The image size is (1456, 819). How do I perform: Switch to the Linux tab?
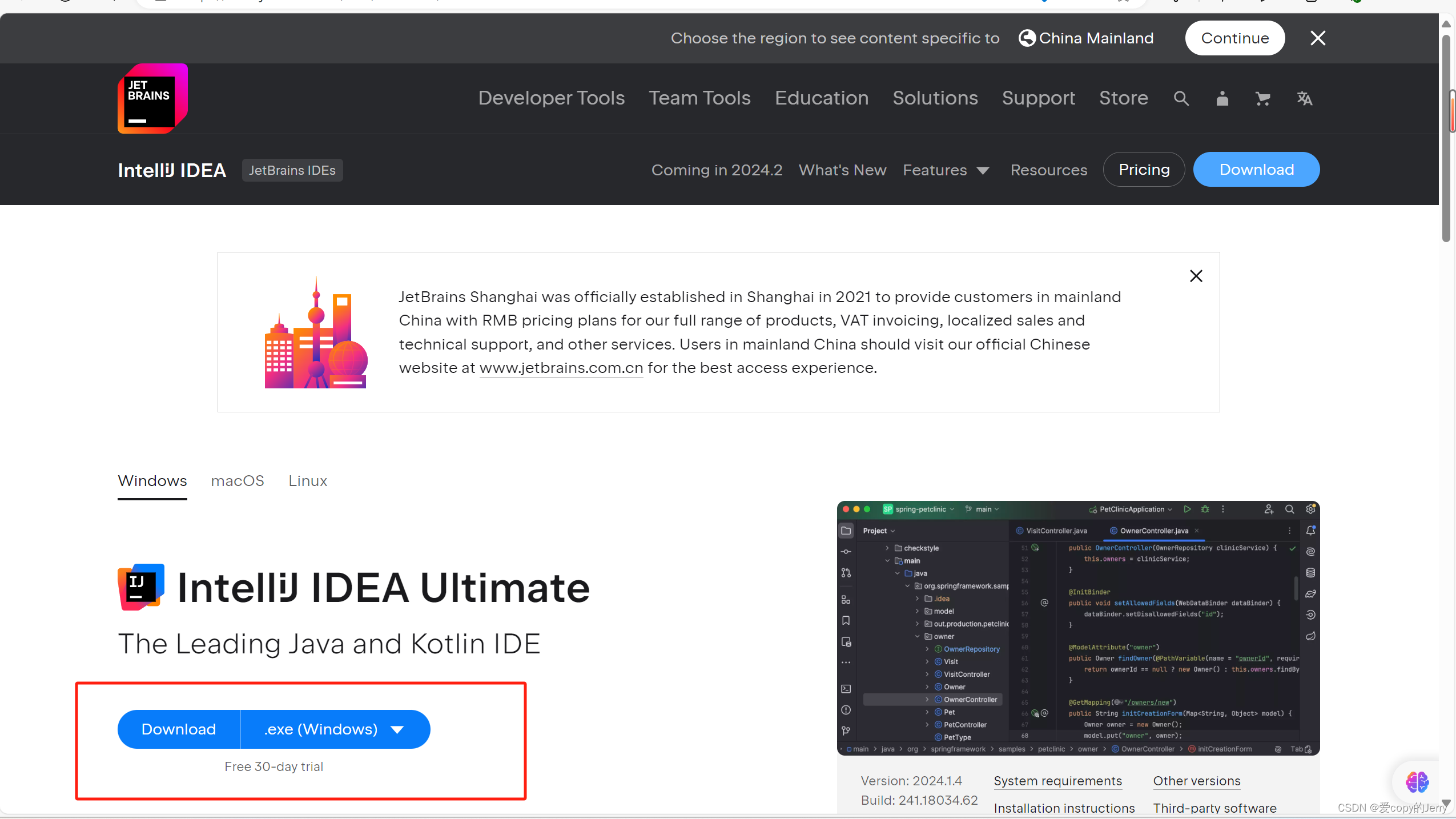(307, 480)
